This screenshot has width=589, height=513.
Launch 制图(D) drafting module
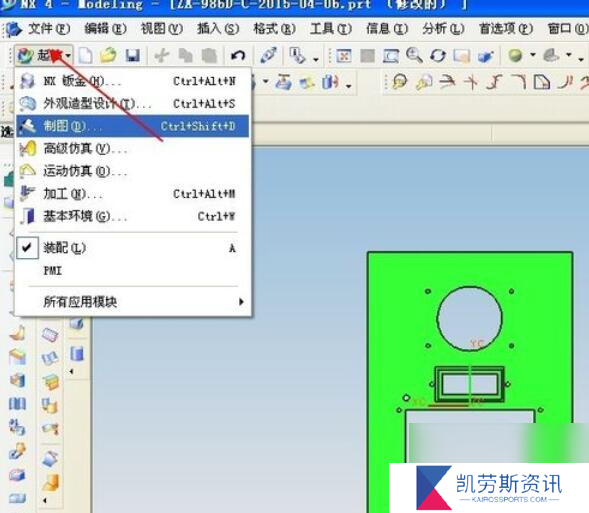[132, 126]
